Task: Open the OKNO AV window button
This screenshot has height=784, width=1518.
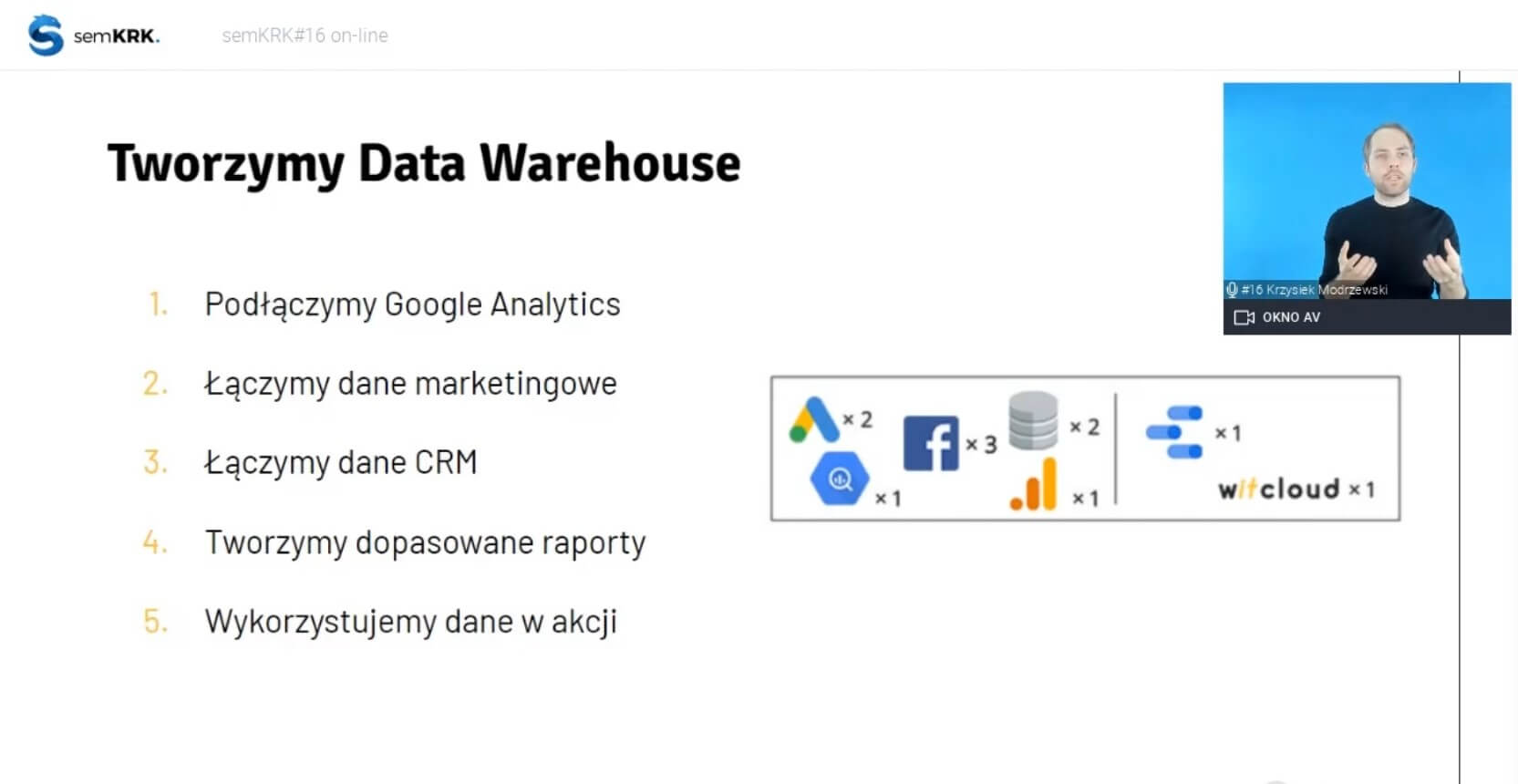Action: click(x=1291, y=317)
